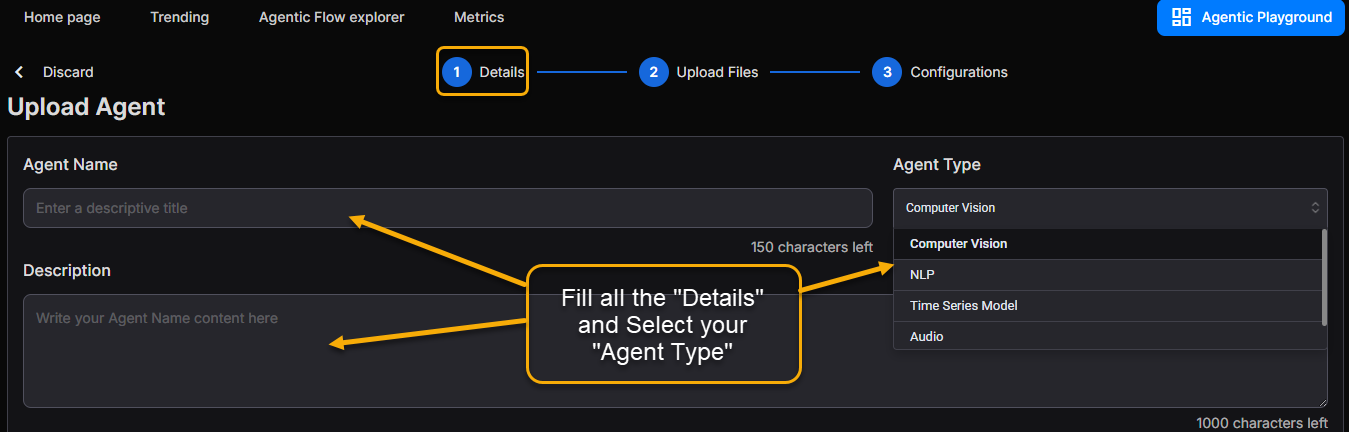Choose NLP agent type option
The height and width of the screenshot is (432, 1349).
coord(922,275)
